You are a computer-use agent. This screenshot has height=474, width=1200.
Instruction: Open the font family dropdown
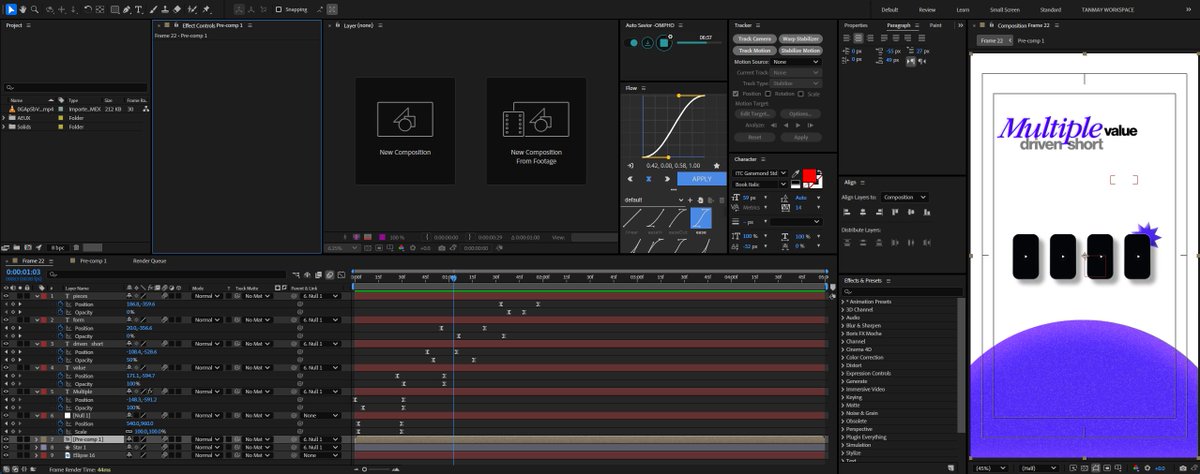coord(760,173)
